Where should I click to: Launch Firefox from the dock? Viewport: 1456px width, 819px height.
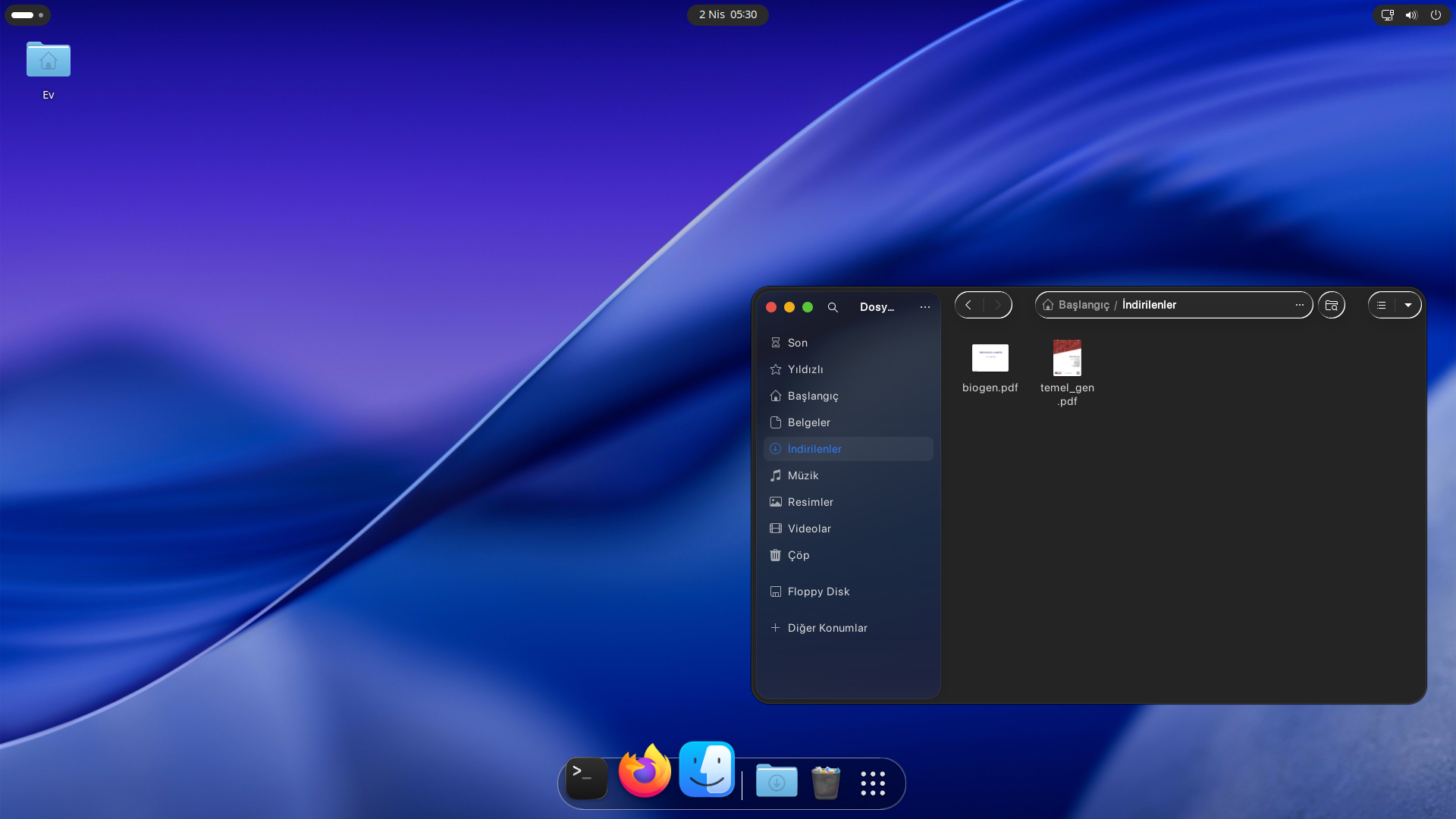[645, 771]
